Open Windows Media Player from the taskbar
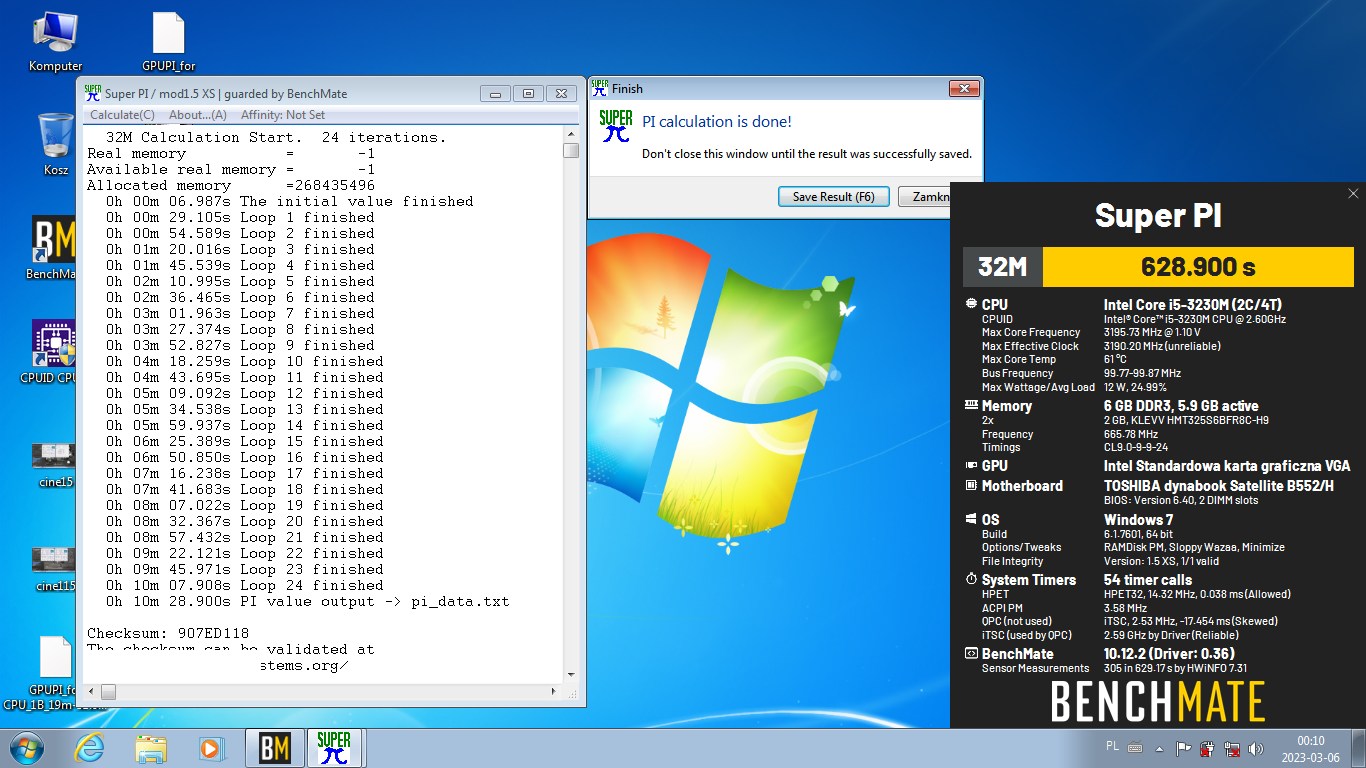This screenshot has height=768, width=1366. (x=210, y=748)
